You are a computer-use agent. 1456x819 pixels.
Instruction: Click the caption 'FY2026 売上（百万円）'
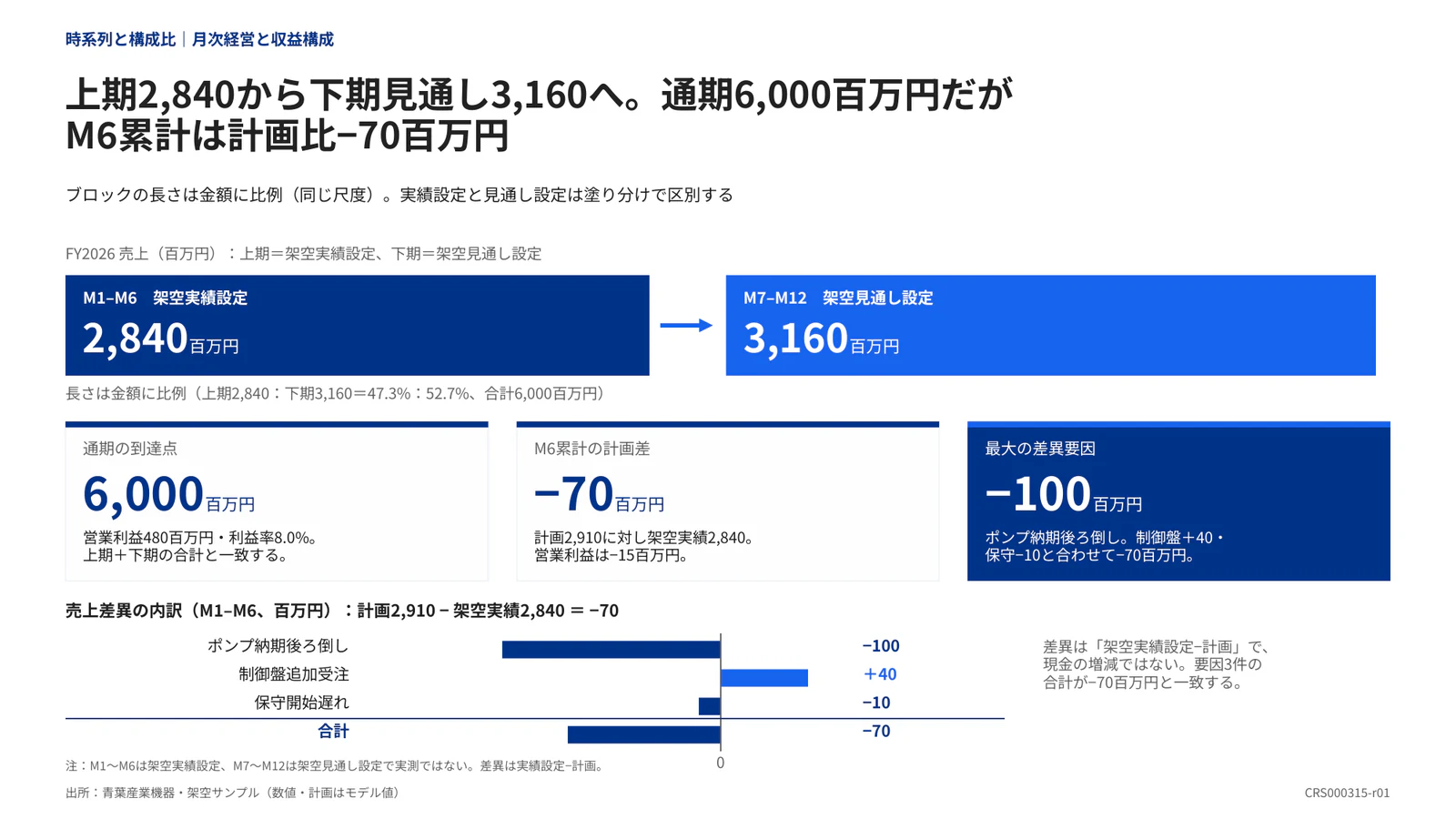pyautogui.click(x=303, y=254)
